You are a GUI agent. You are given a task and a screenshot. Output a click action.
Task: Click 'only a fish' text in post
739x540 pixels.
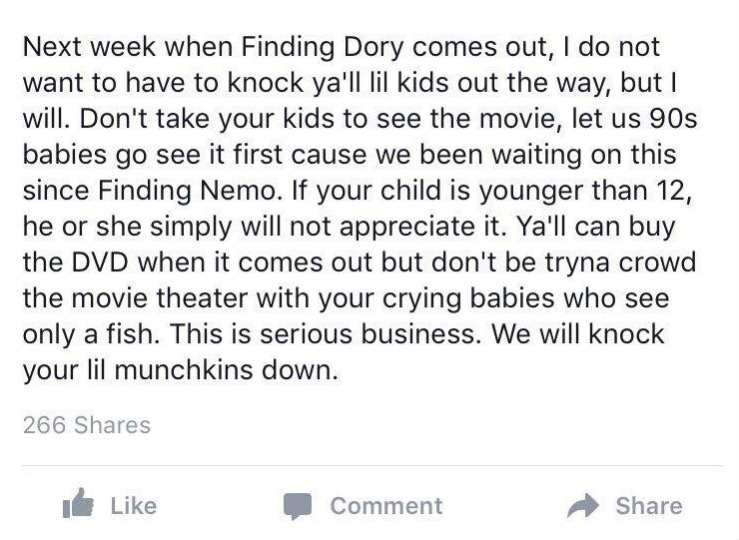click(x=88, y=335)
